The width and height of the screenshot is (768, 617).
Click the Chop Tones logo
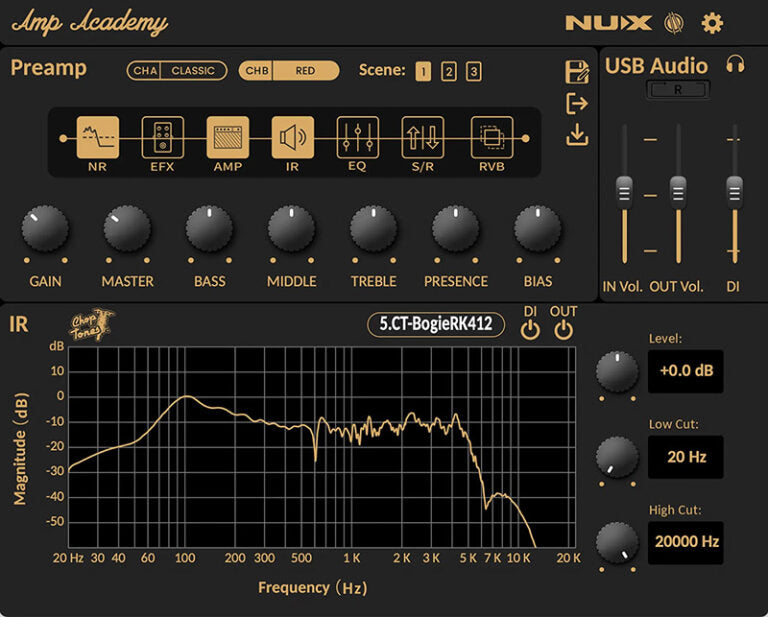[92, 325]
